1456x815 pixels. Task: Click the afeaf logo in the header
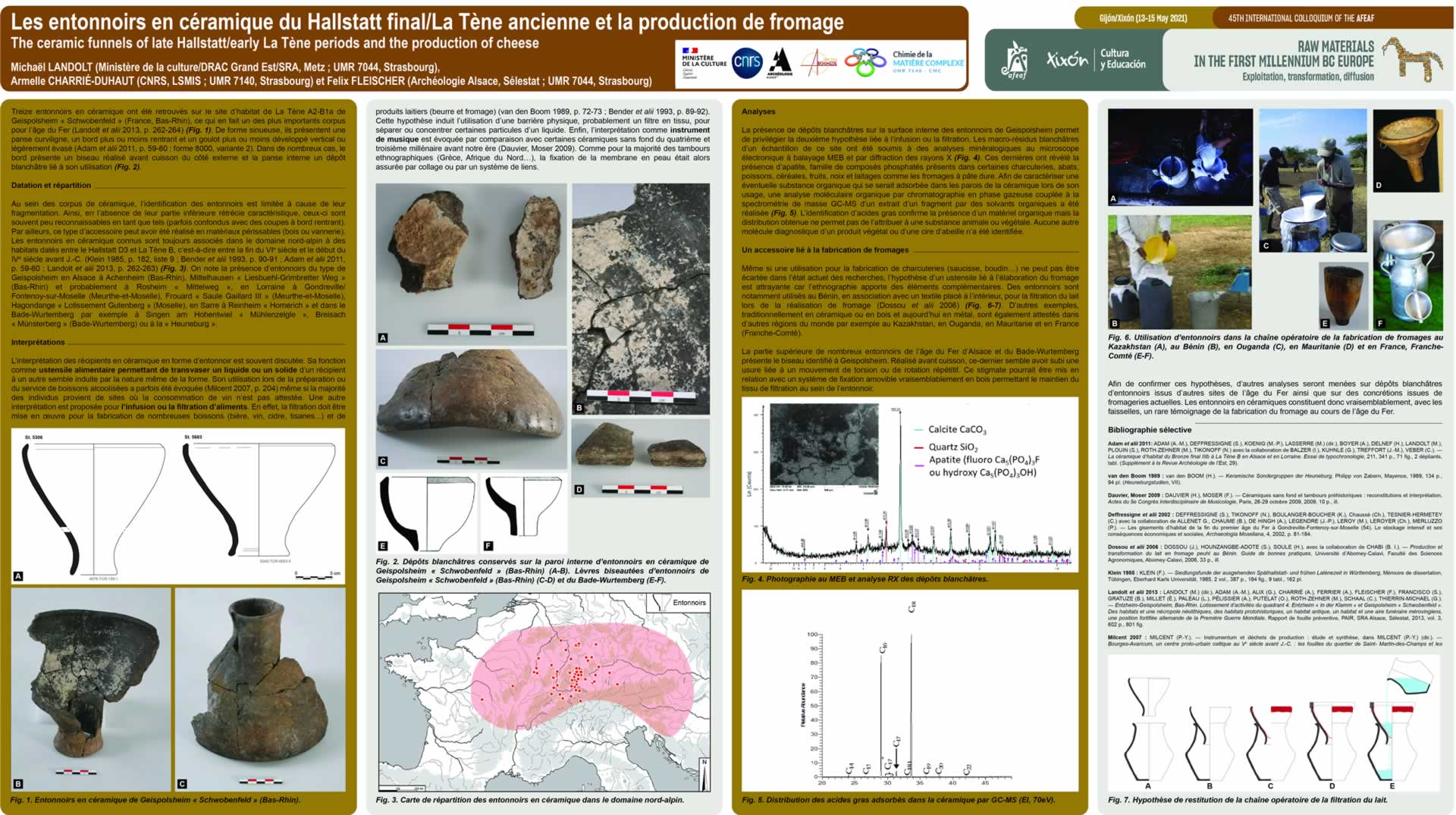pos(1014,61)
